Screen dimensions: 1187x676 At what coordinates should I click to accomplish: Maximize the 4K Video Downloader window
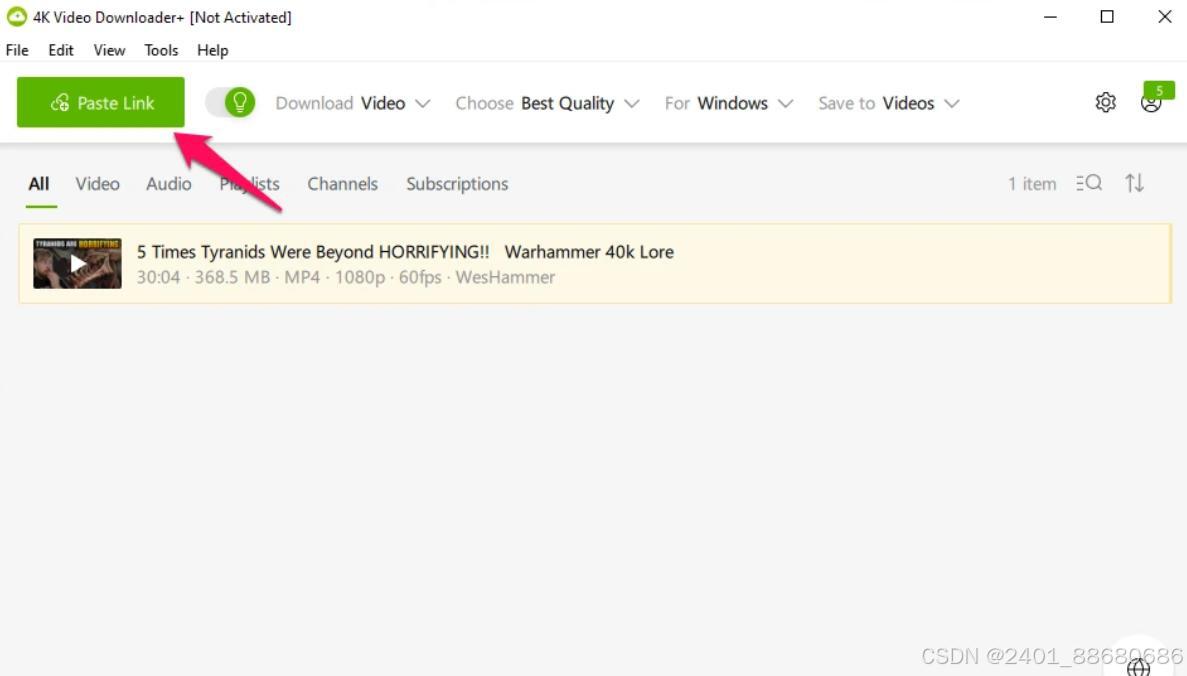[1107, 17]
